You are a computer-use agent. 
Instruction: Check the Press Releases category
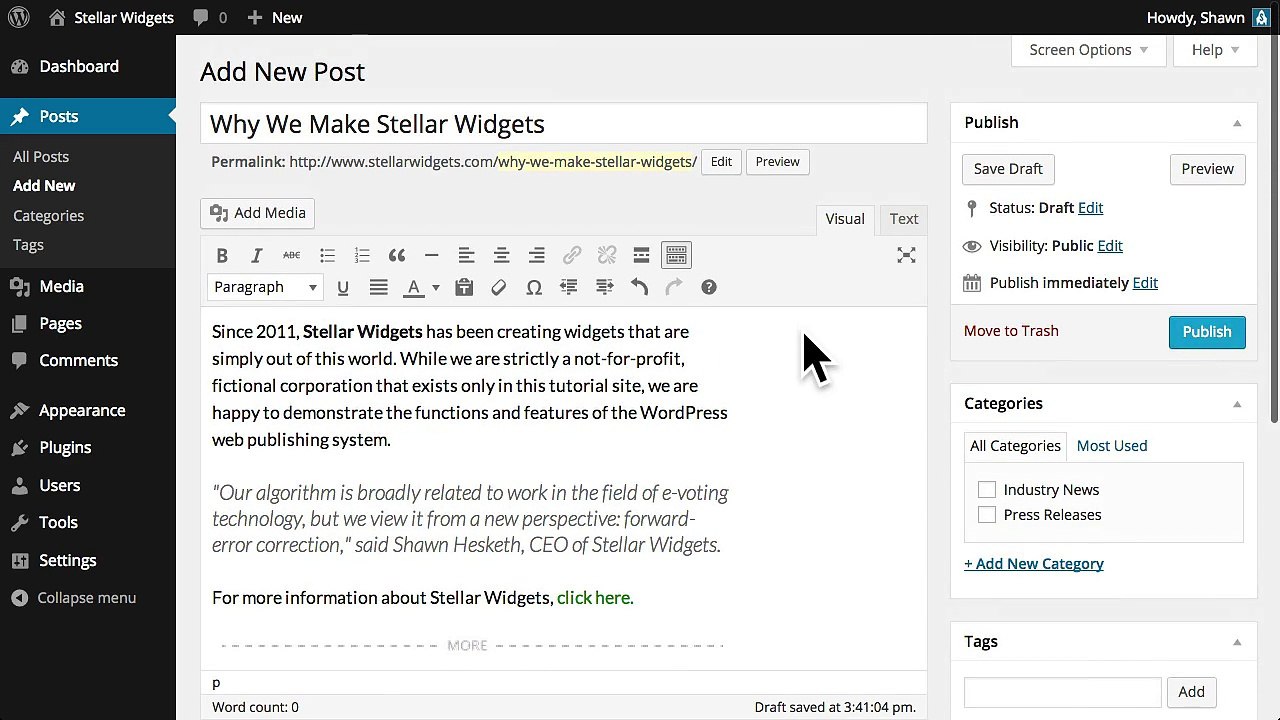987,515
